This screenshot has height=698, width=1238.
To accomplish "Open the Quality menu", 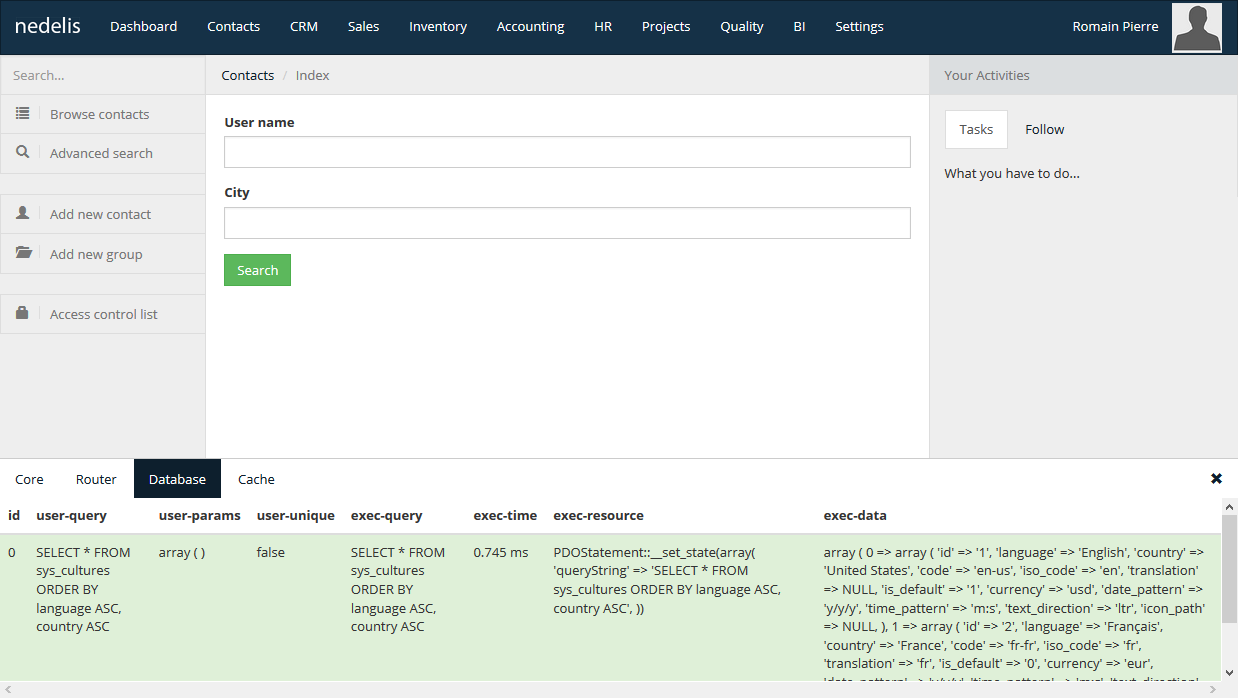I will (x=742, y=27).
